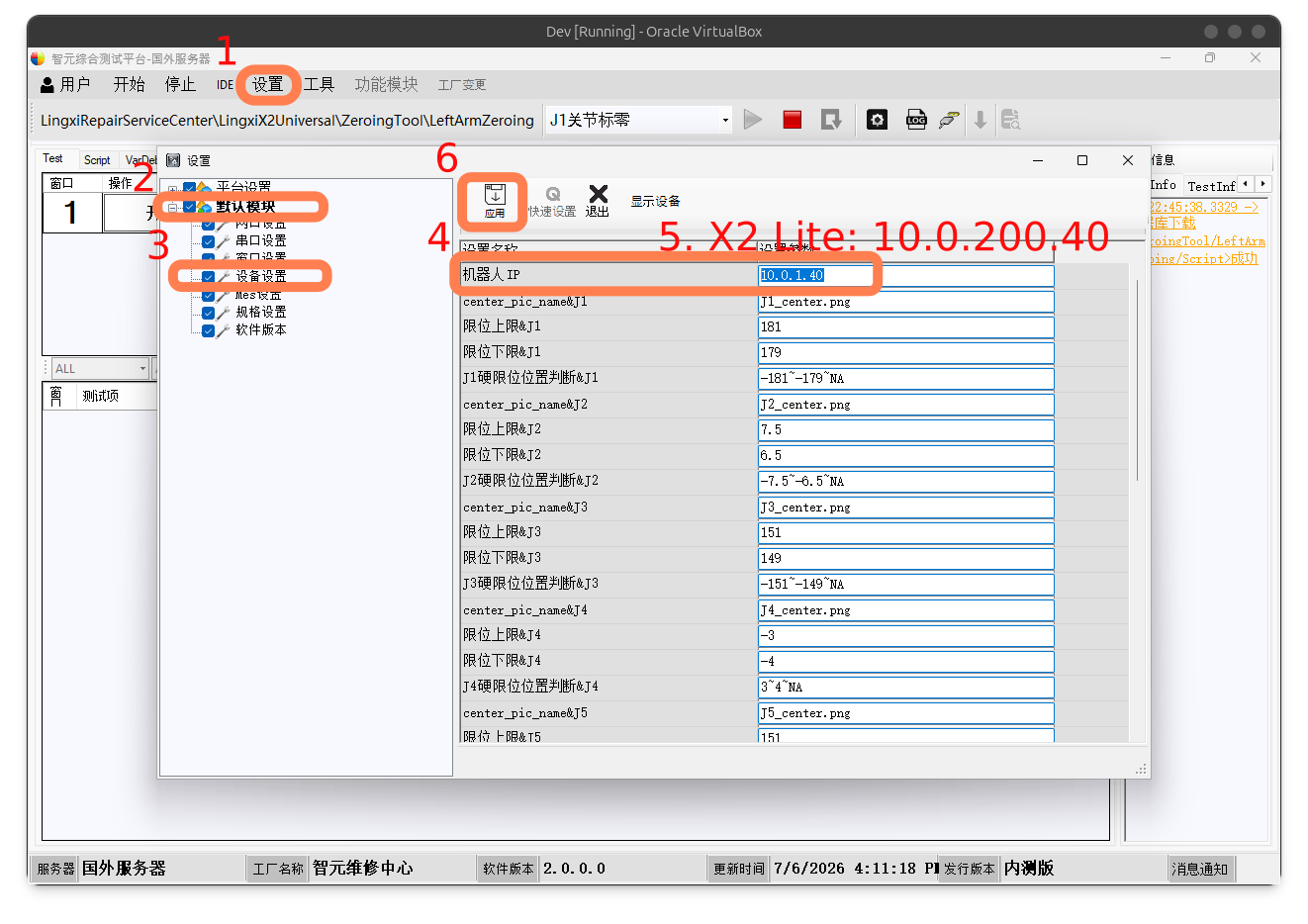The image size is (1308, 924).
Task: Switch to the Script tab
Action: click(x=97, y=159)
